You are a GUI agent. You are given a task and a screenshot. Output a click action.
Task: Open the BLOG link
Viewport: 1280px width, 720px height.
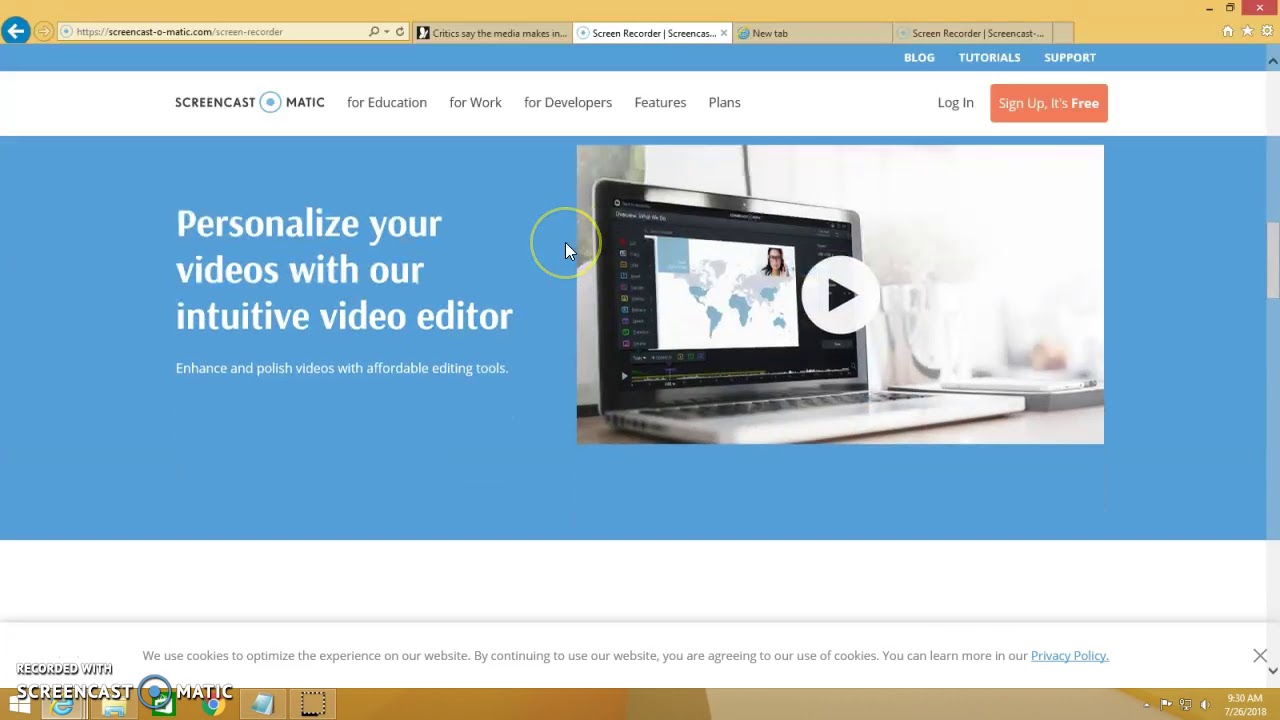click(x=919, y=57)
